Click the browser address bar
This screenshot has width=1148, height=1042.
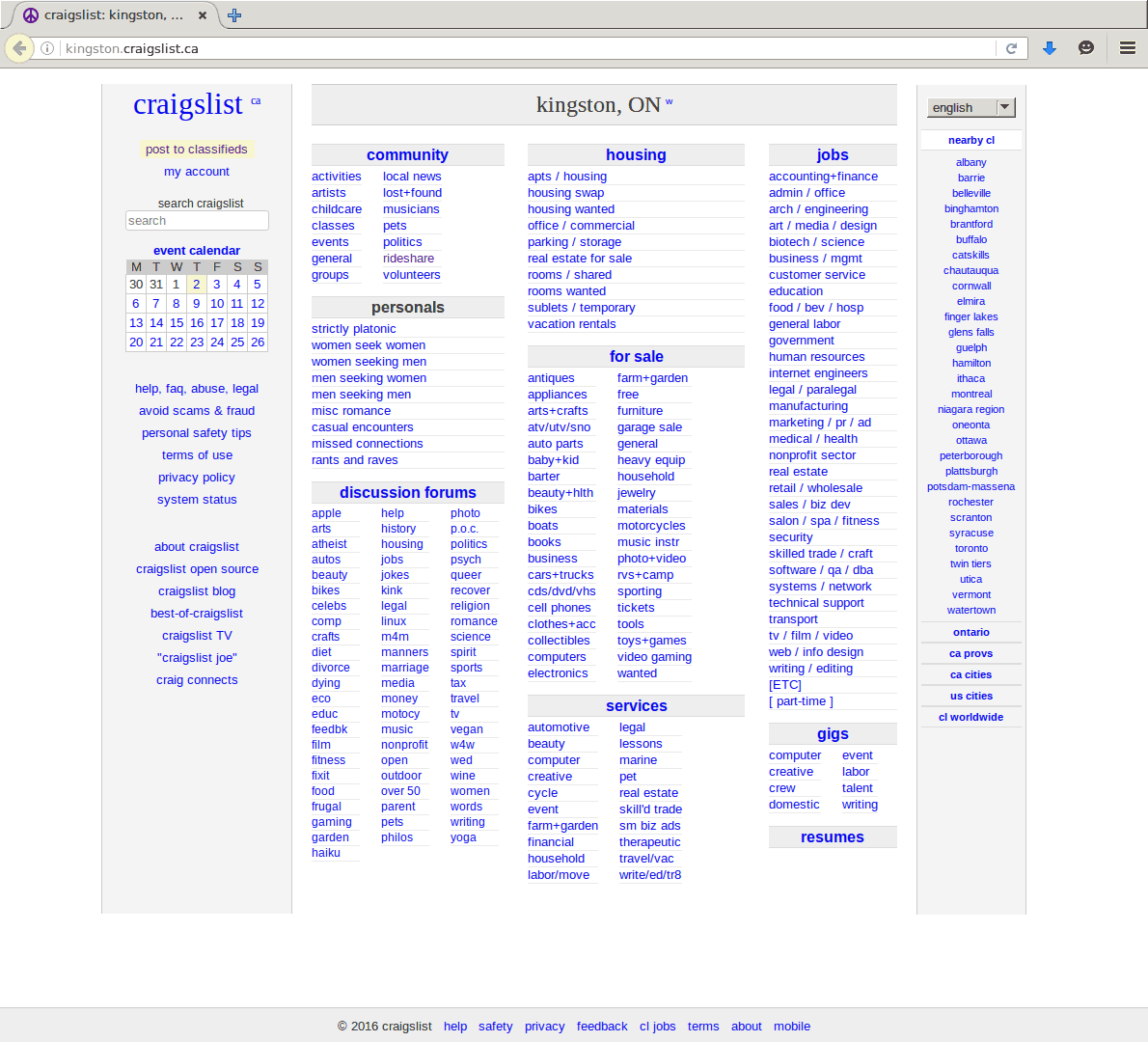tap(527, 48)
